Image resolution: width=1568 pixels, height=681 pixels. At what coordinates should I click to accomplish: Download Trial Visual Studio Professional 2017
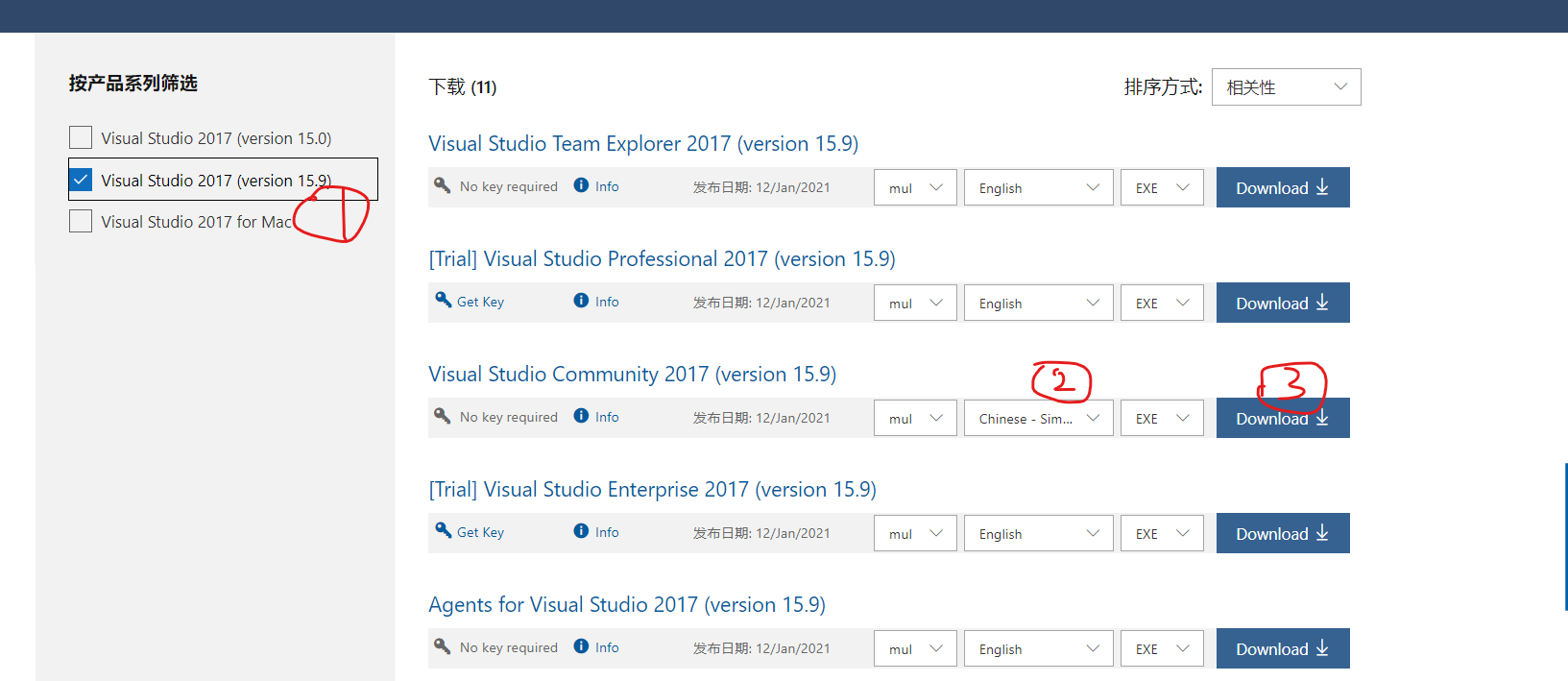1283,303
